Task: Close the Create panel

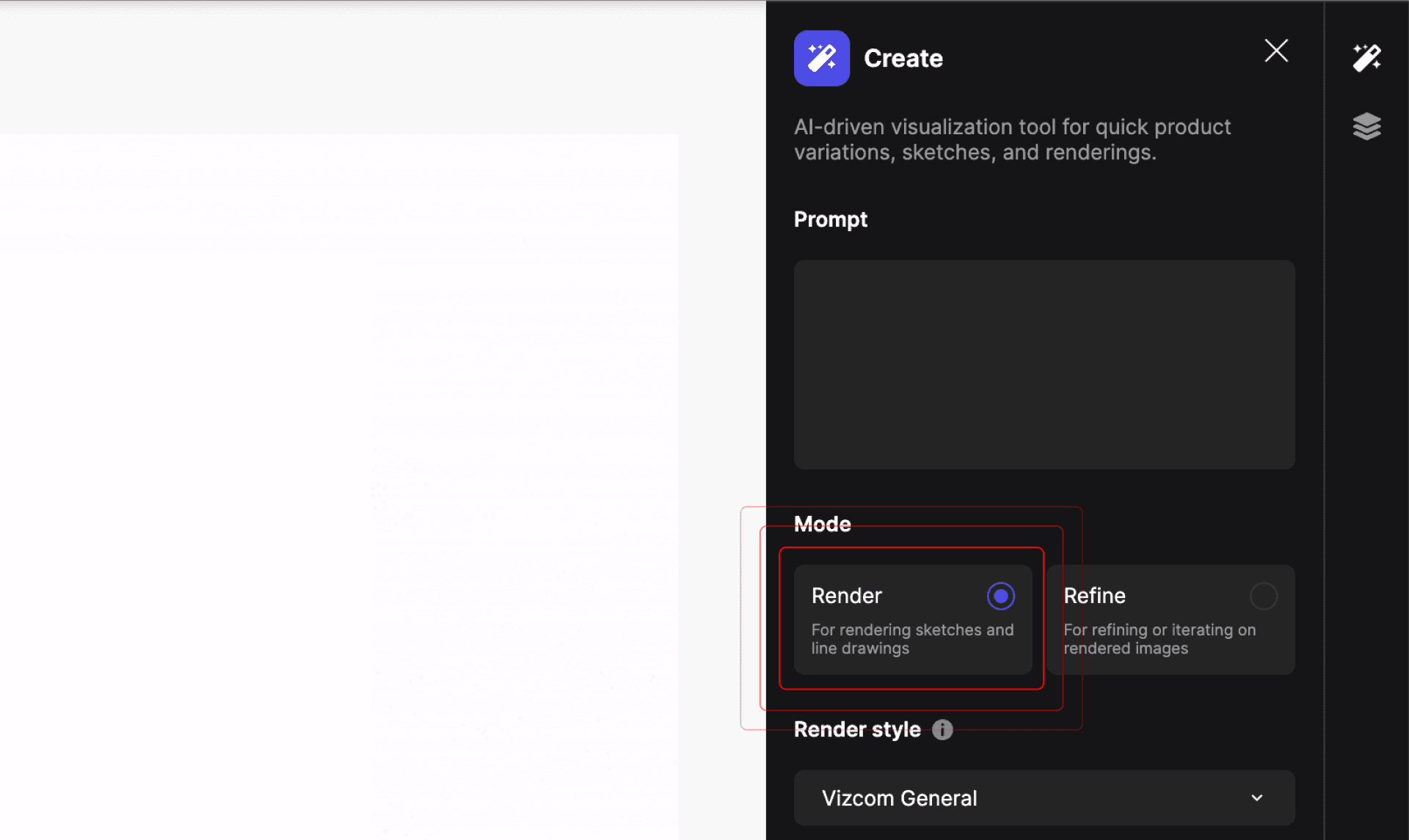Action: [1276, 51]
